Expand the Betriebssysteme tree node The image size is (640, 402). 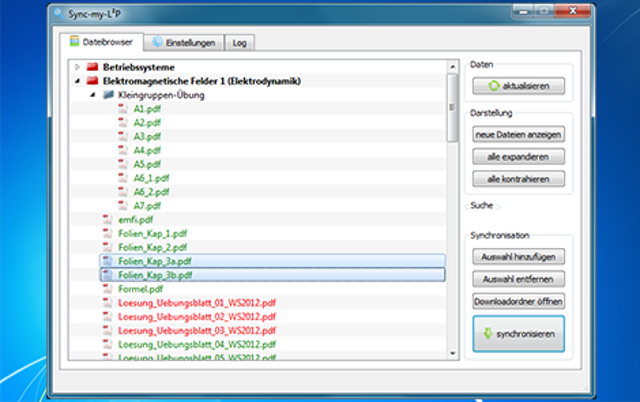(x=77, y=67)
